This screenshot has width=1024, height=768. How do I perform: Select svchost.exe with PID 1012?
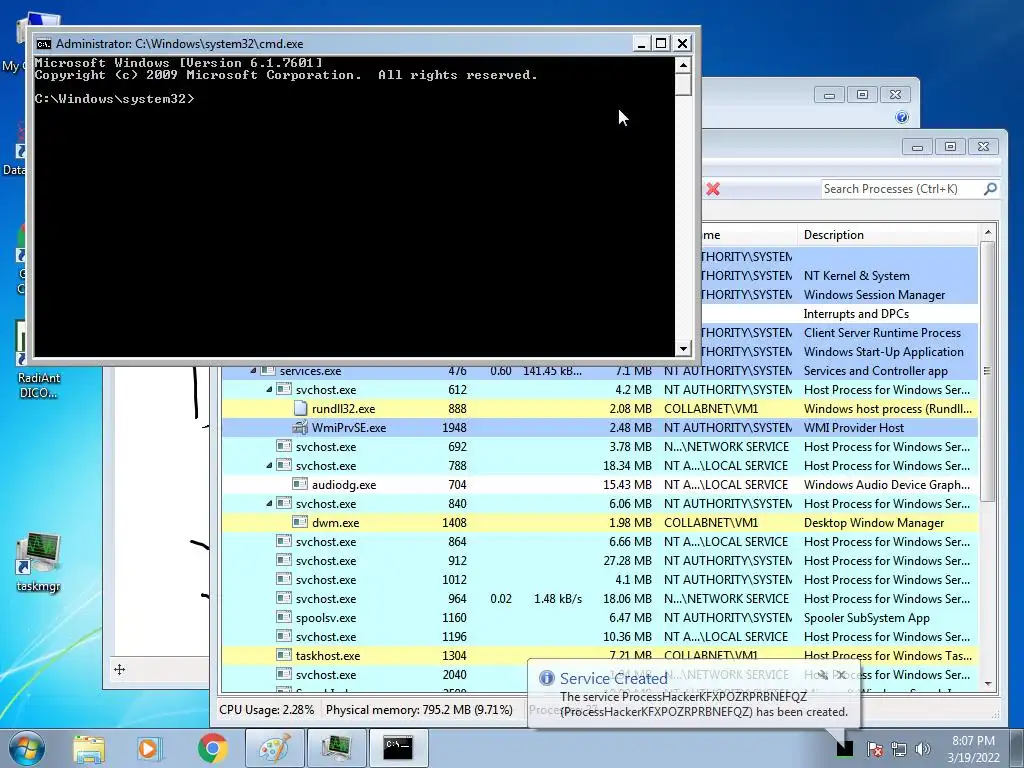pos(600,580)
